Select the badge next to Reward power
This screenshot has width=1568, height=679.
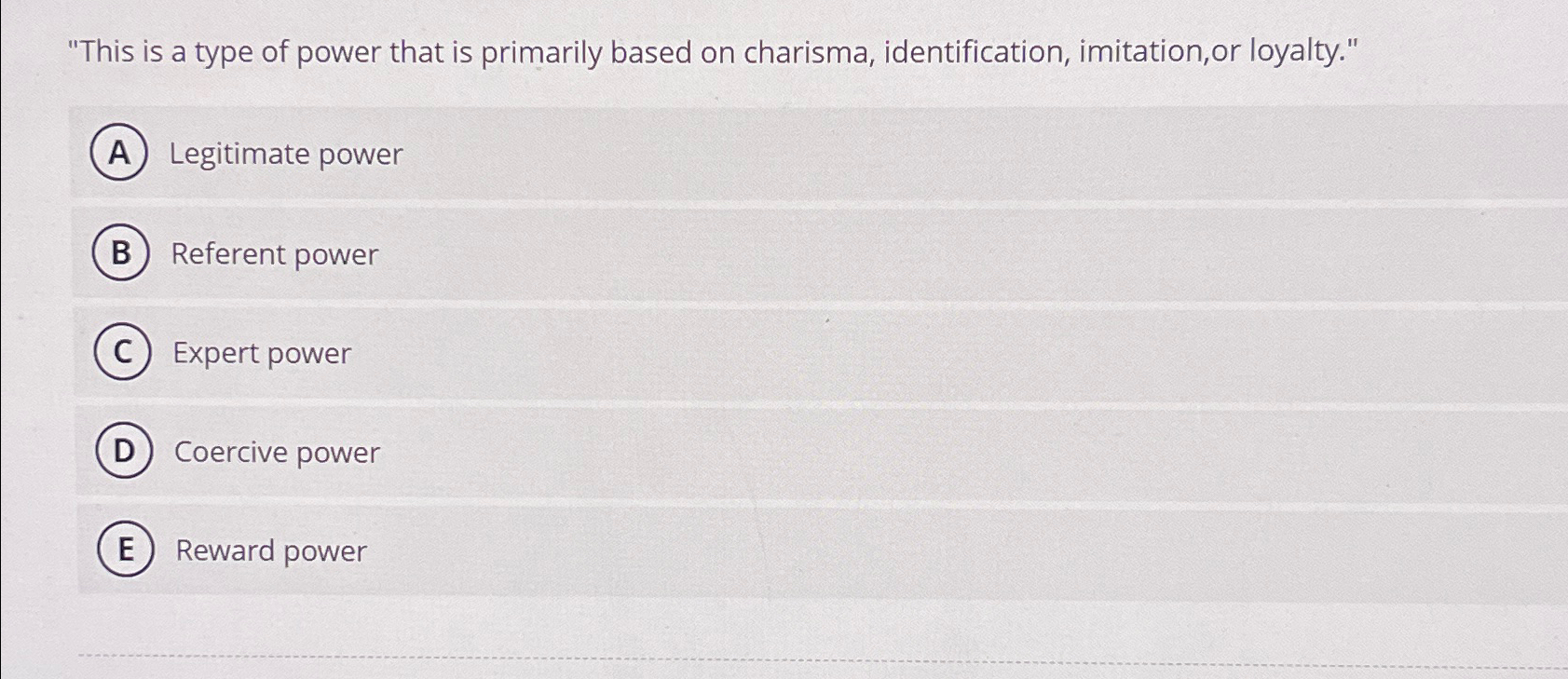(x=127, y=550)
